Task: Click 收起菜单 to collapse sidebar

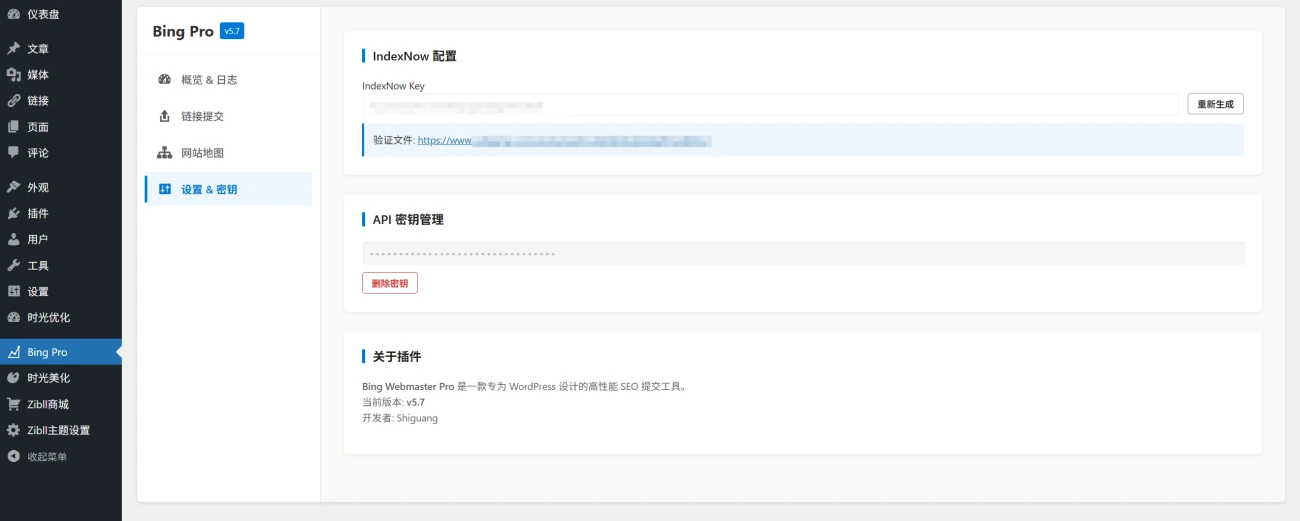Action: pos(61,456)
